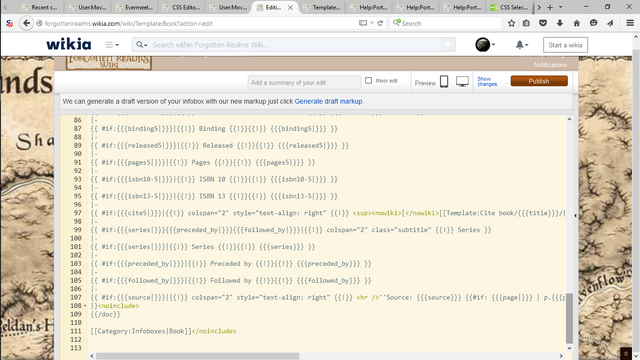Click the Publish button
The height and width of the screenshot is (360, 640).
(539, 81)
